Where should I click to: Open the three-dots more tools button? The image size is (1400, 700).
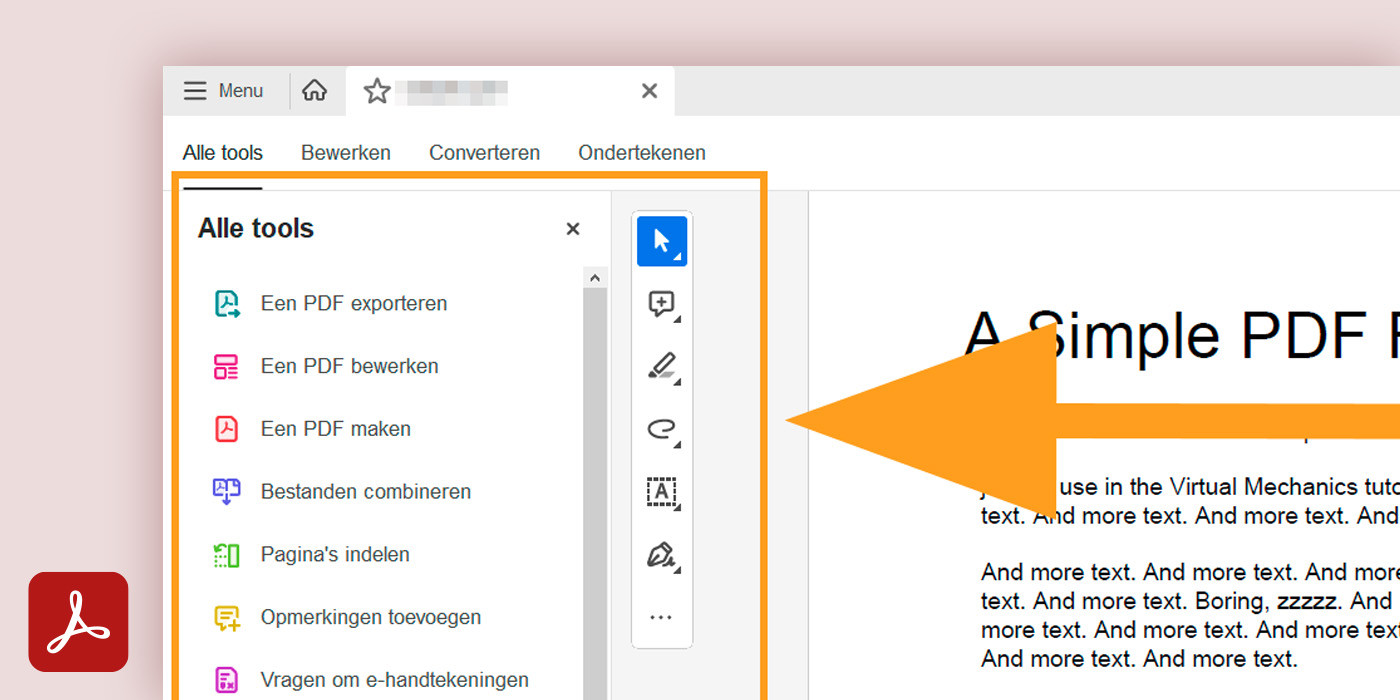661,618
